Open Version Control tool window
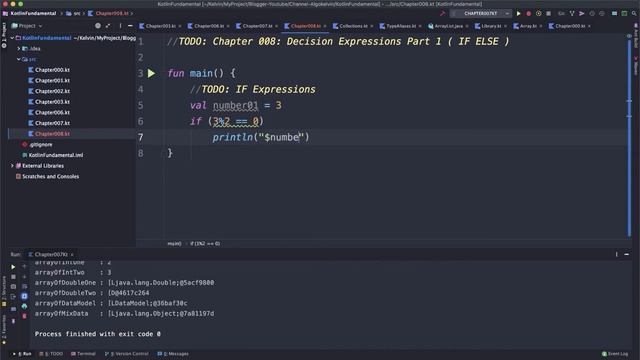This screenshot has height=360, width=640. (x=127, y=354)
